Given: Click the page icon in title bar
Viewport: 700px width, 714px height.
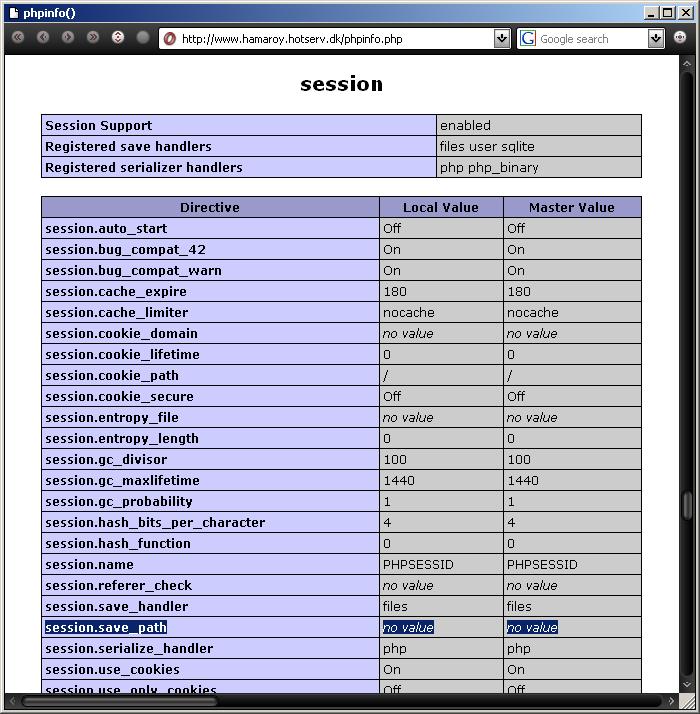Looking at the screenshot, I should [14, 13].
